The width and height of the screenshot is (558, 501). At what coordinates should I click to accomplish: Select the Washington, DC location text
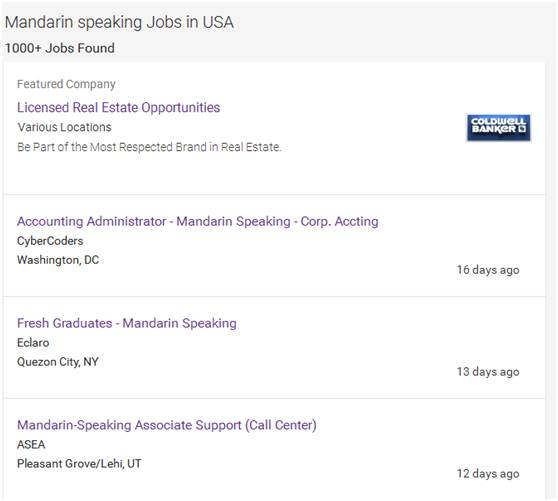pos(58,260)
